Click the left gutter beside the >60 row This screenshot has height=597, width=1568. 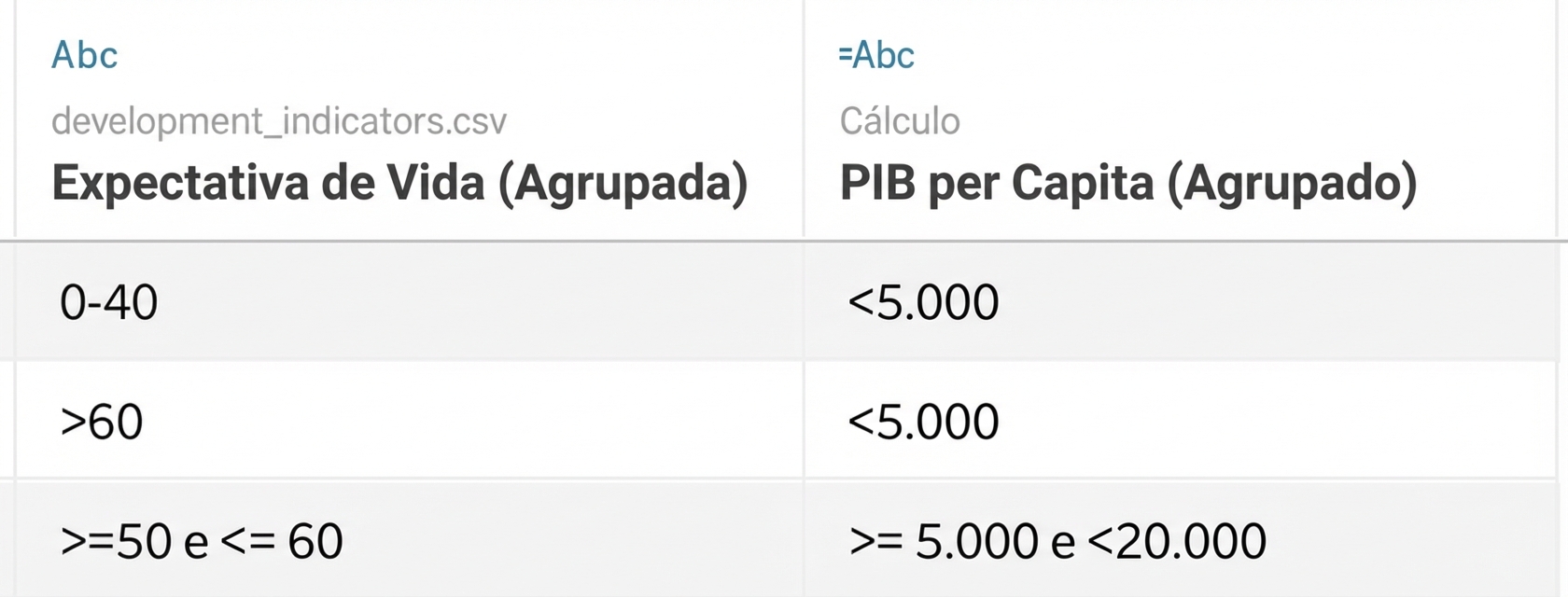7,422
